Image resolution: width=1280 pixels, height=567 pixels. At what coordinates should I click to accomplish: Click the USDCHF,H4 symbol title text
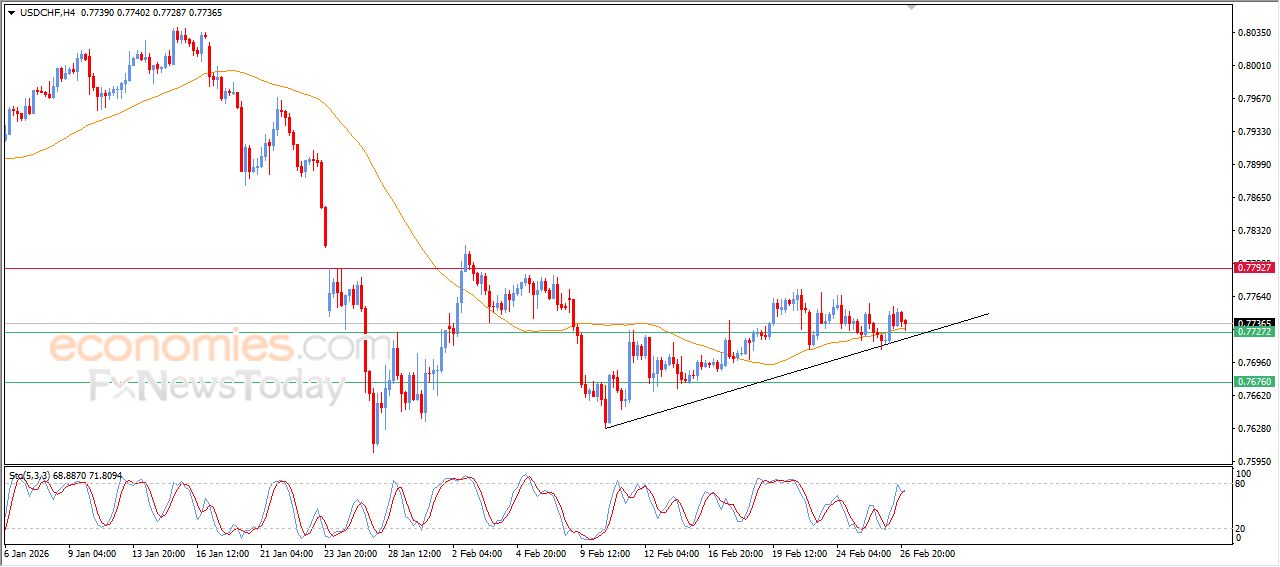pos(48,13)
